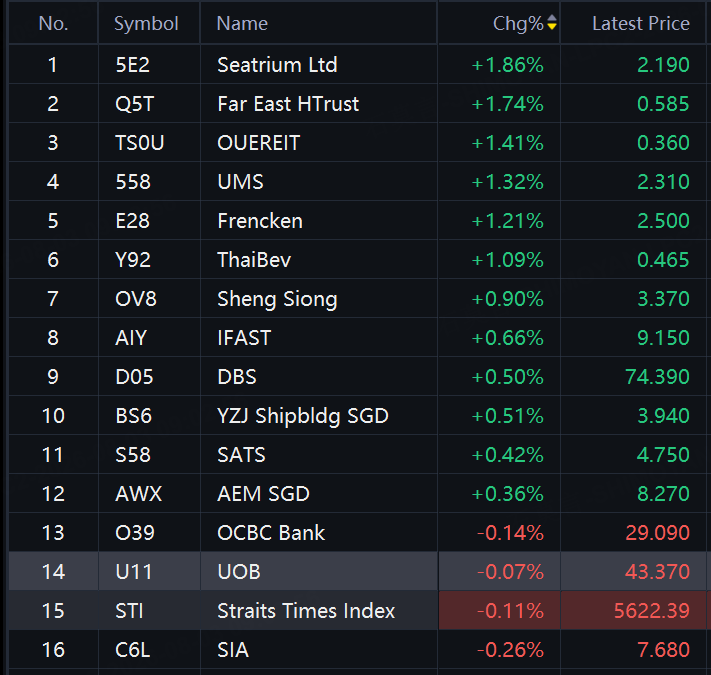Viewport: 711px width, 675px height.
Task: Select symbol TS0U
Action: (140, 143)
